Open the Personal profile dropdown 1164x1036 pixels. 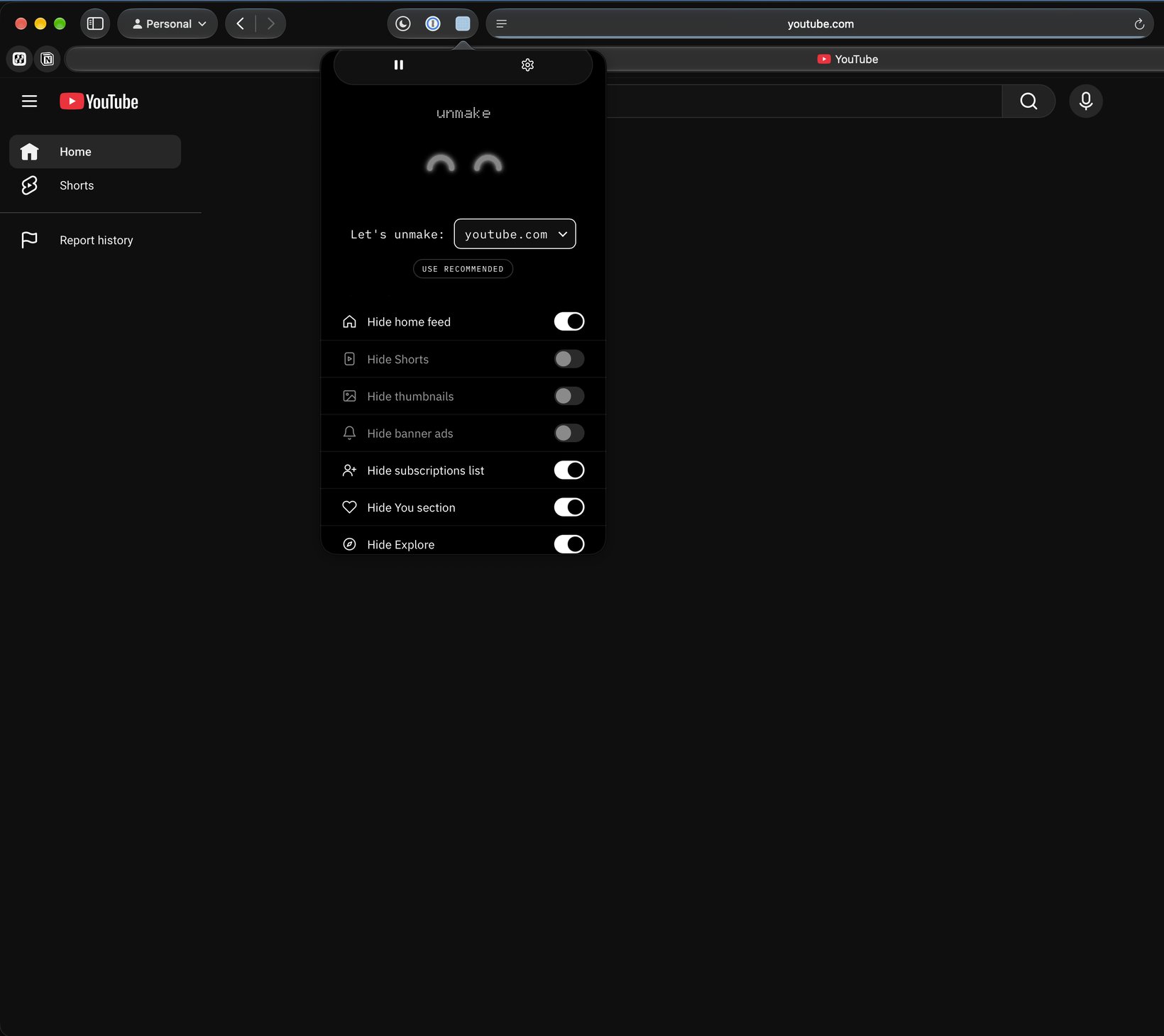(168, 23)
